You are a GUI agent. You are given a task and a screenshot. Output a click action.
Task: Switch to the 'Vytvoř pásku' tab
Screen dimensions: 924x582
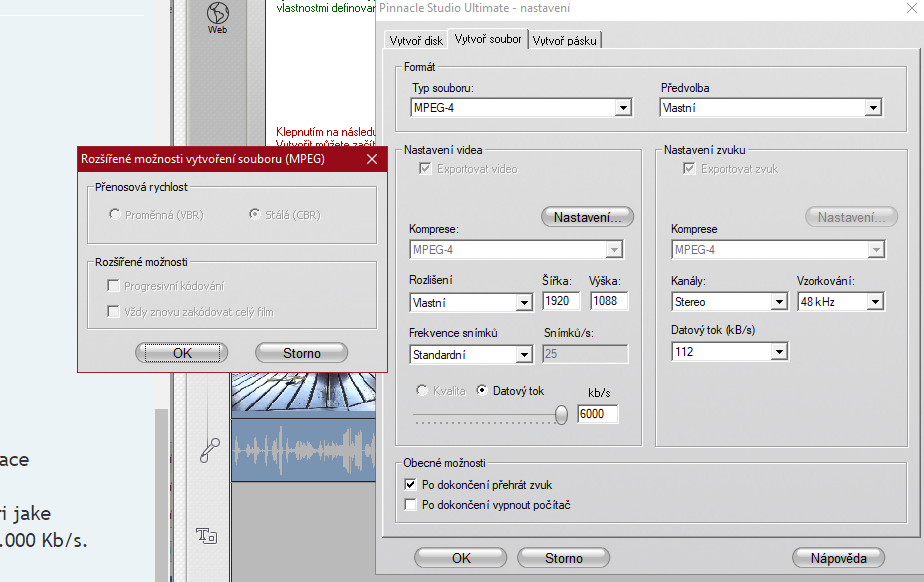565,41
